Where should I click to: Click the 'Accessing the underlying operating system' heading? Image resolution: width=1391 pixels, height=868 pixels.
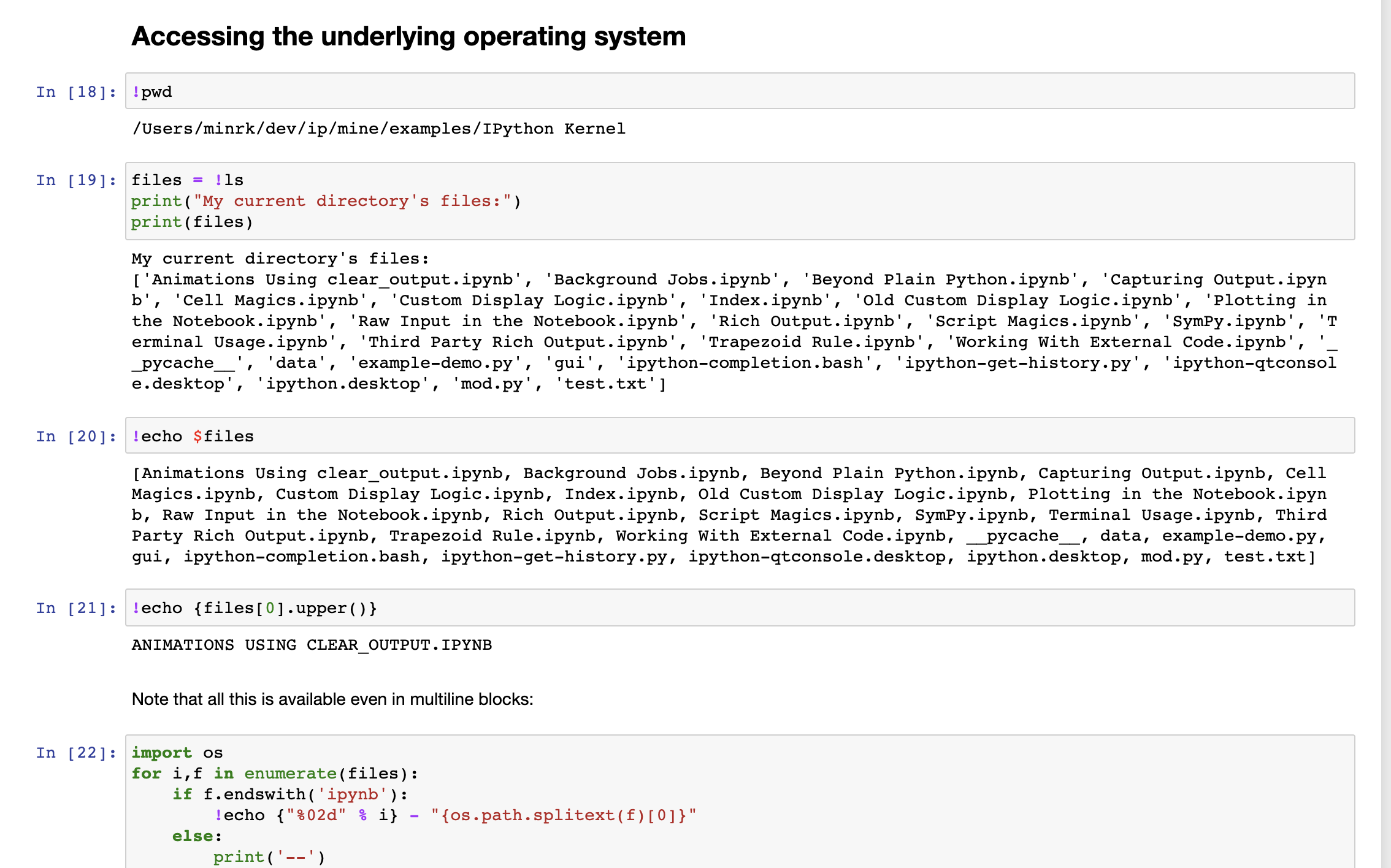point(408,37)
